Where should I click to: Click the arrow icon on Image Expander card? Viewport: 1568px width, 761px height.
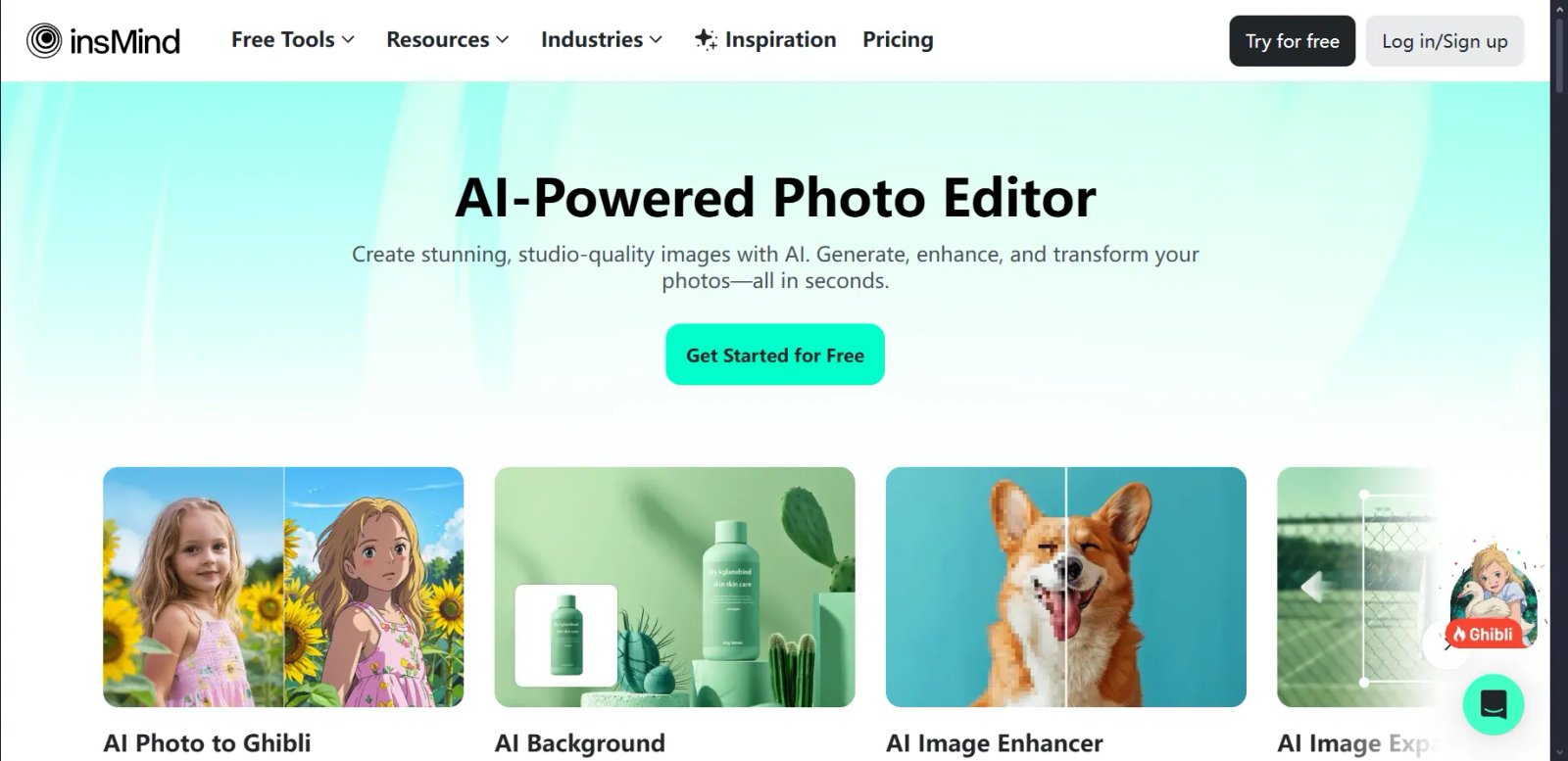click(1312, 587)
